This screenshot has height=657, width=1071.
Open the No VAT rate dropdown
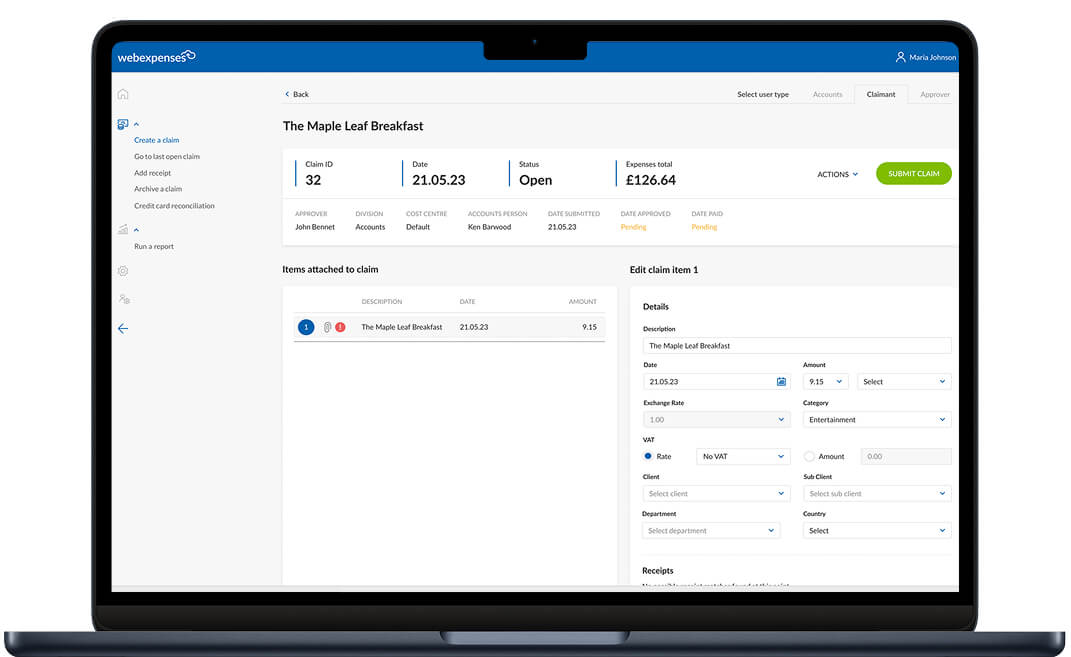pos(743,456)
